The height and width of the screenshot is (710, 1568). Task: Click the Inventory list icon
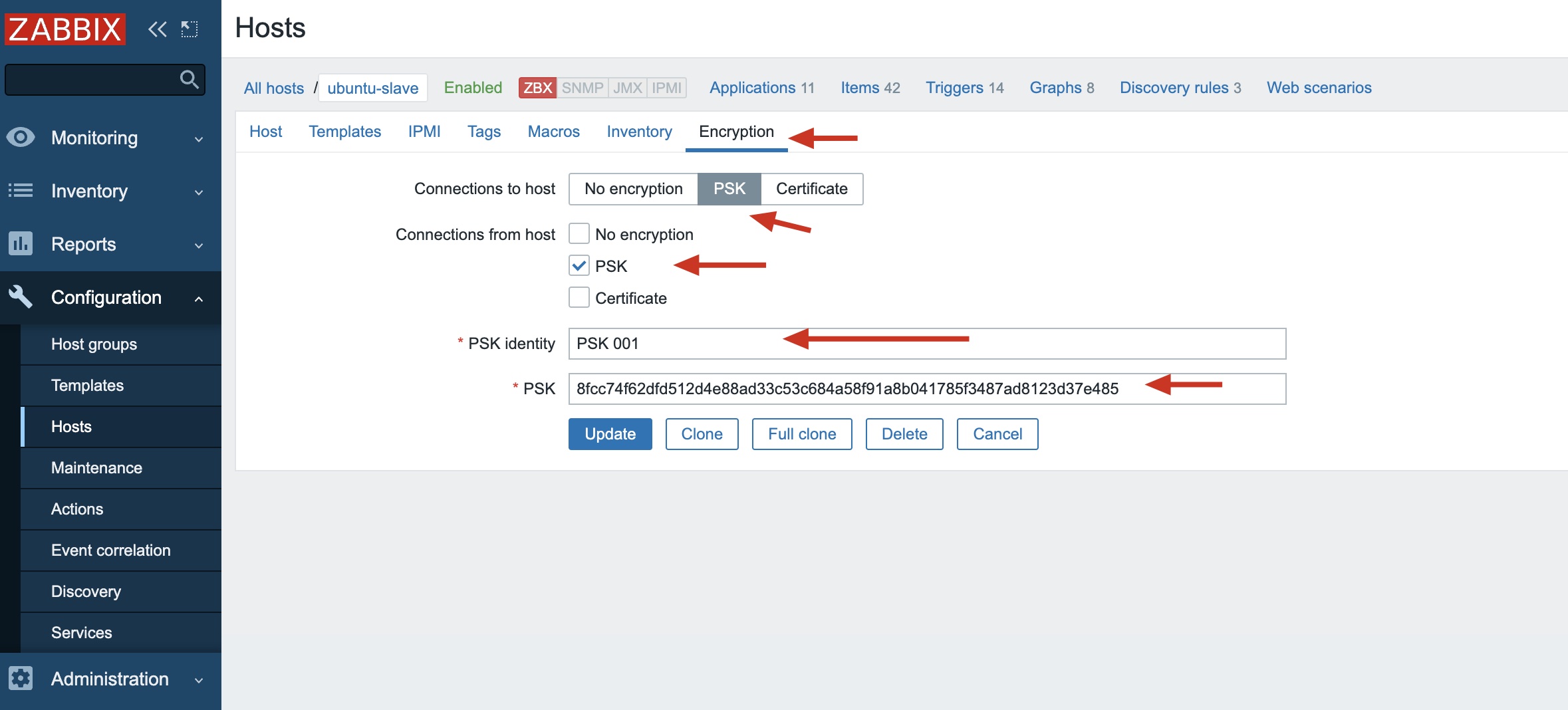coord(21,191)
